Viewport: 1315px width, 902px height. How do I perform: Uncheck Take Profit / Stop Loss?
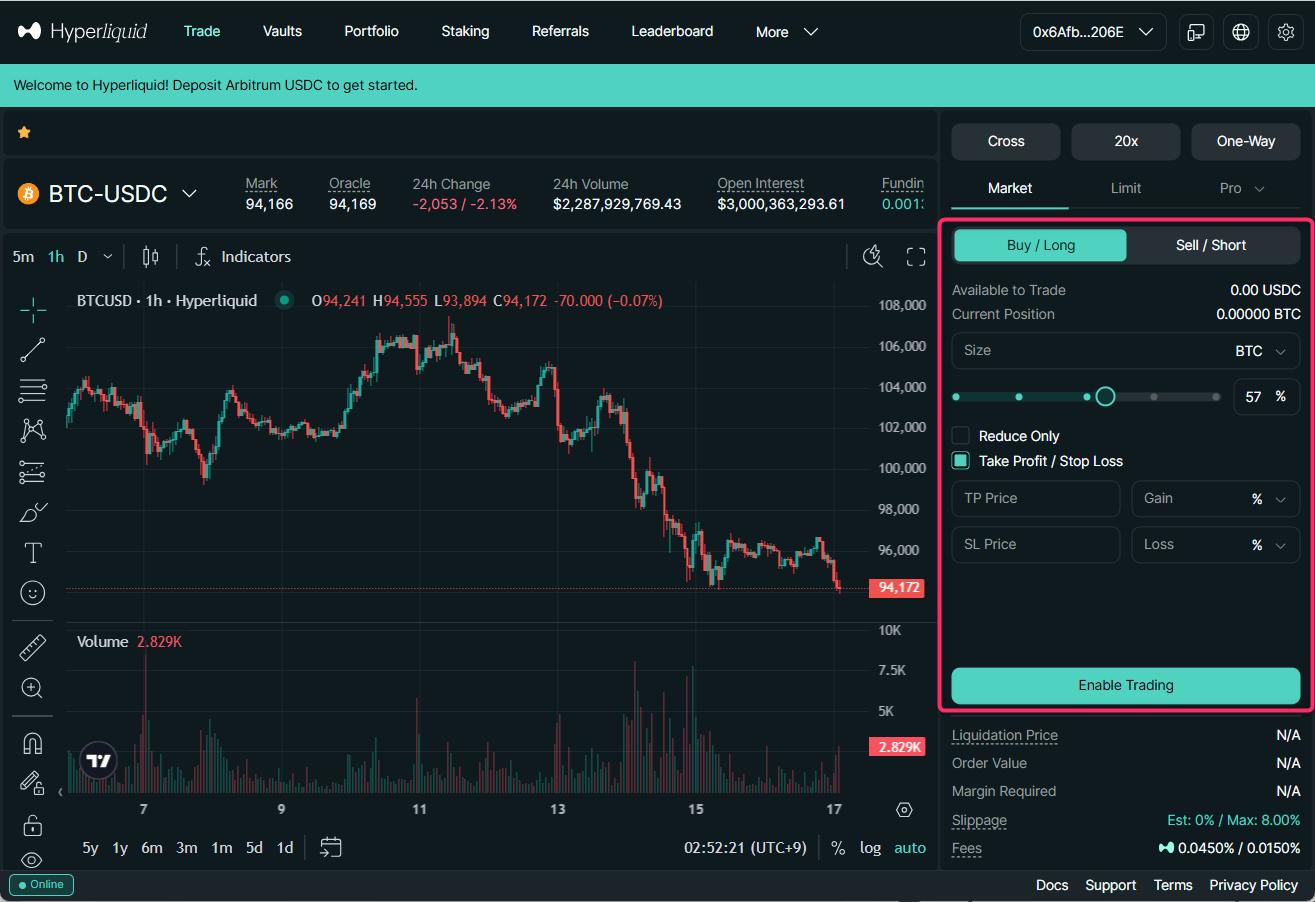pyautogui.click(x=961, y=461)
